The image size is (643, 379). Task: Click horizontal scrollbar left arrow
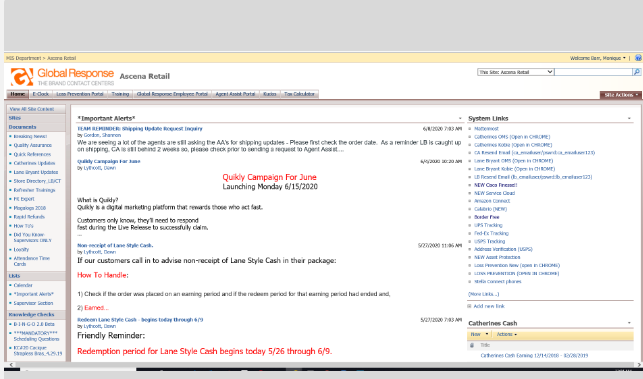[x=11, y=364]
